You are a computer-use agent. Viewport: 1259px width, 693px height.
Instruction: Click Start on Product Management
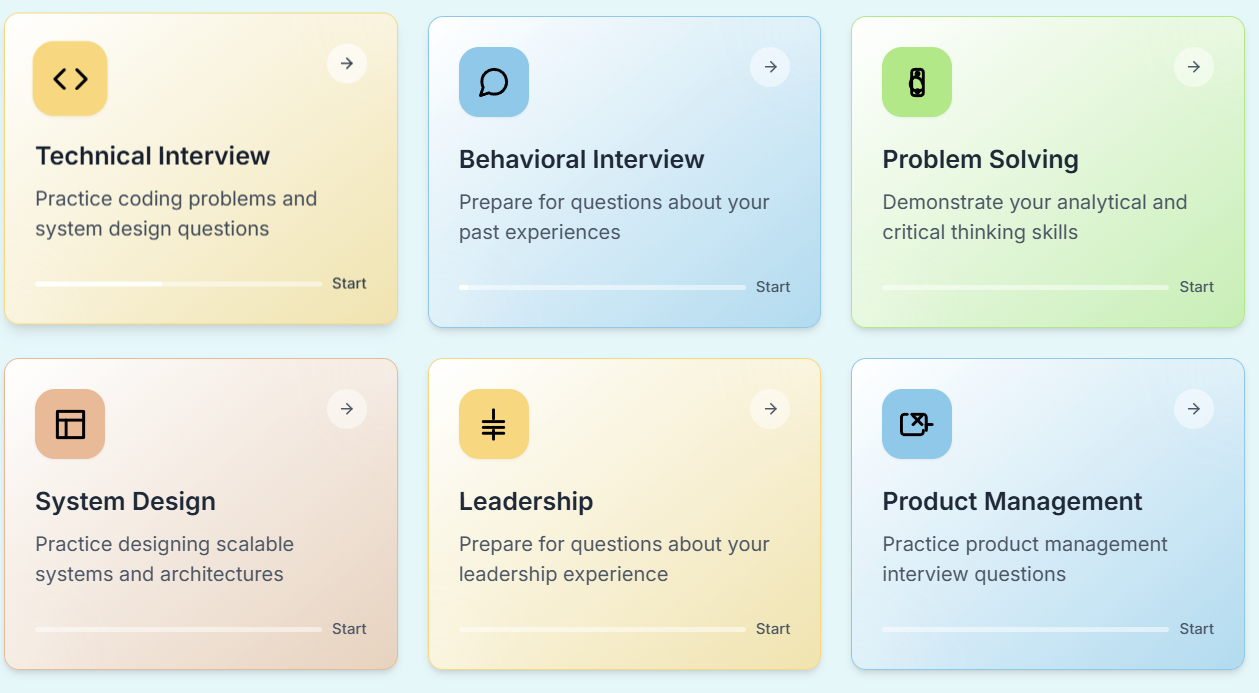[1196, 628]
